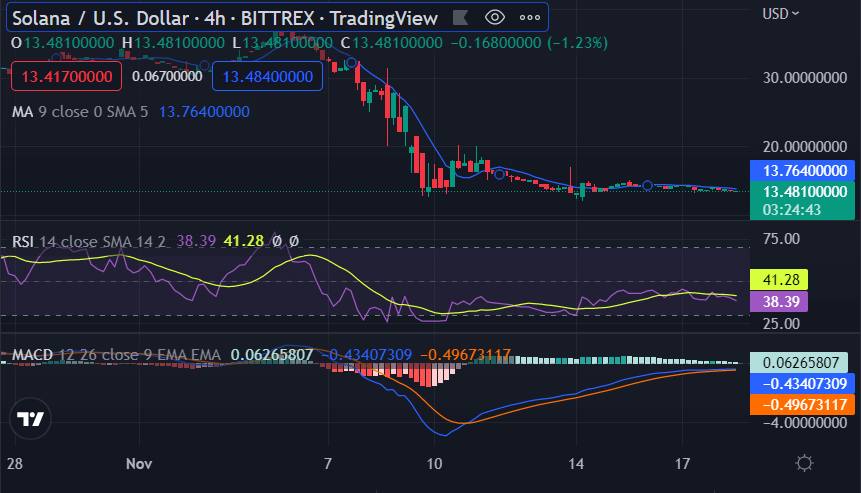Click the MA value 13.76400000 in legend
Screen dimensions: 861x493
point(204,112)
